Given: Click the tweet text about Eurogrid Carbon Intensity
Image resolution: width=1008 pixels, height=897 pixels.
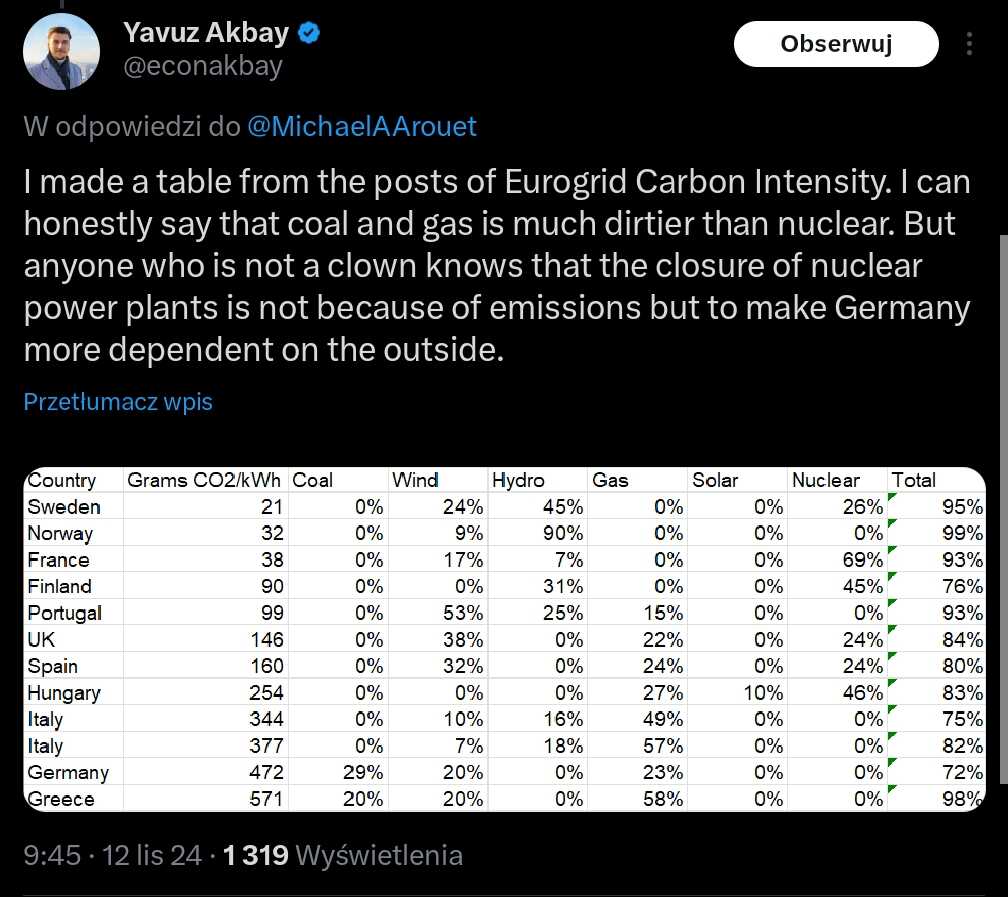Looking at the screenshot, I should point(496,265).
